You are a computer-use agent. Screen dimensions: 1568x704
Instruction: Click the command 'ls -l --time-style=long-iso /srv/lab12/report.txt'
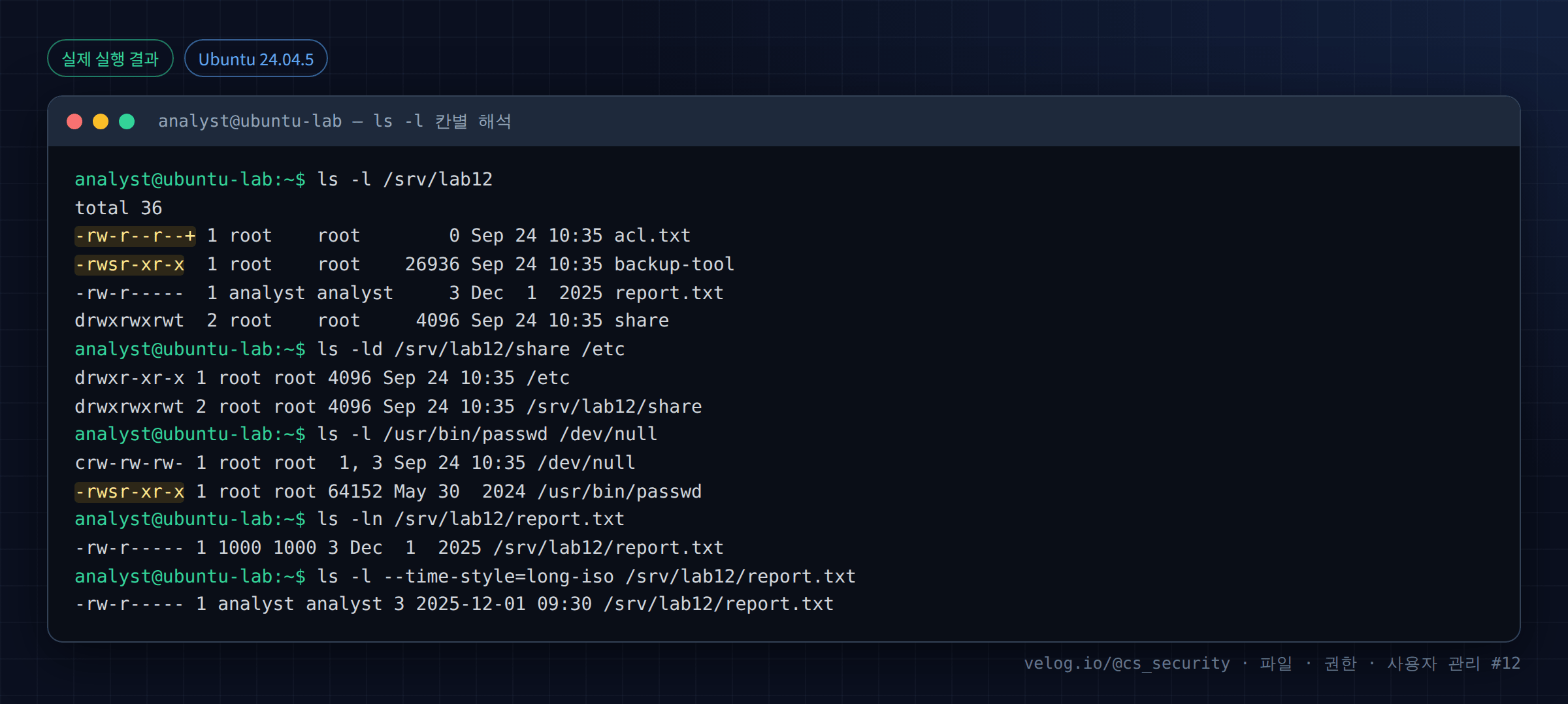587,577
